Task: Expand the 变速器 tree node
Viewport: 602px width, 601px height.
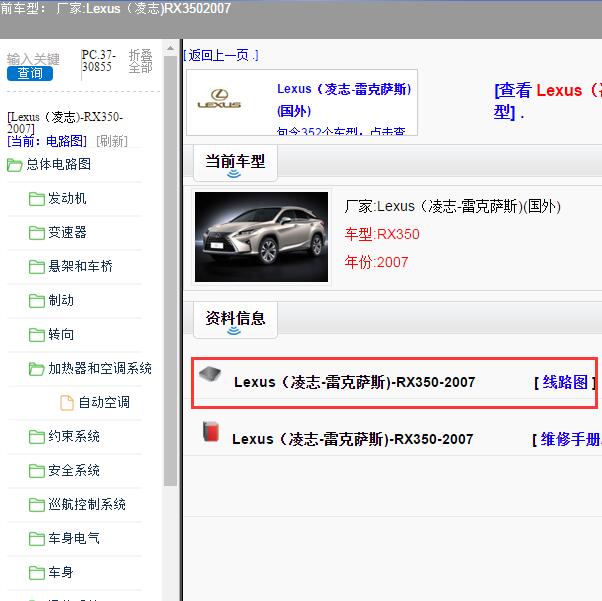Action: click(x=67, y=232)
